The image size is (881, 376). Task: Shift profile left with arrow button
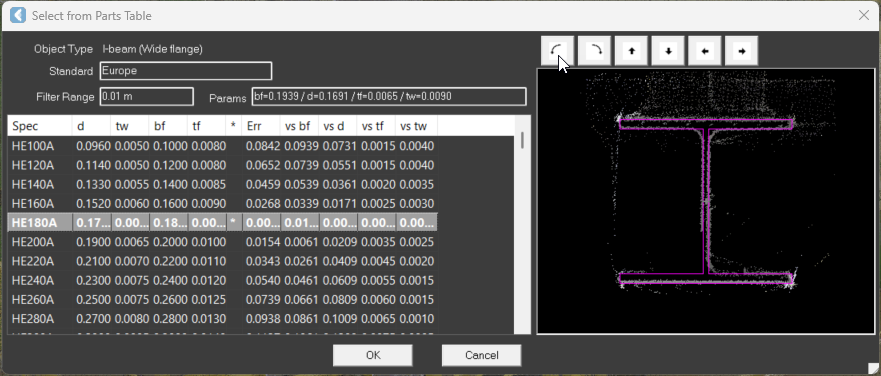705,51
